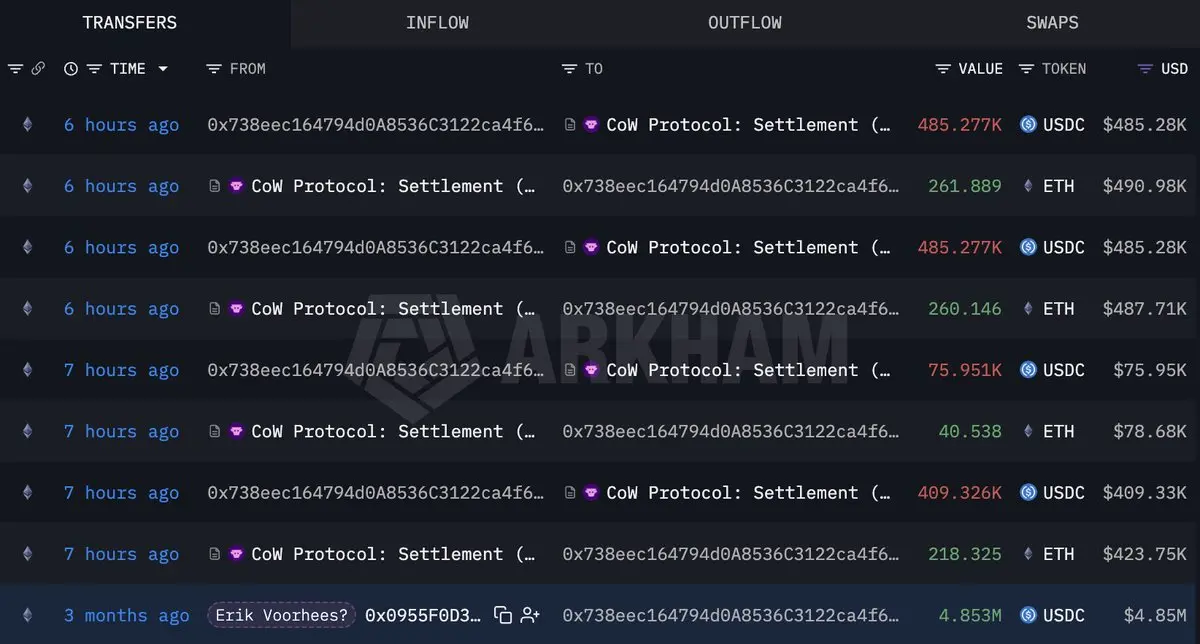Switch to the INFLOW tab
The image size is (1200, 644).
coord(437,22)
